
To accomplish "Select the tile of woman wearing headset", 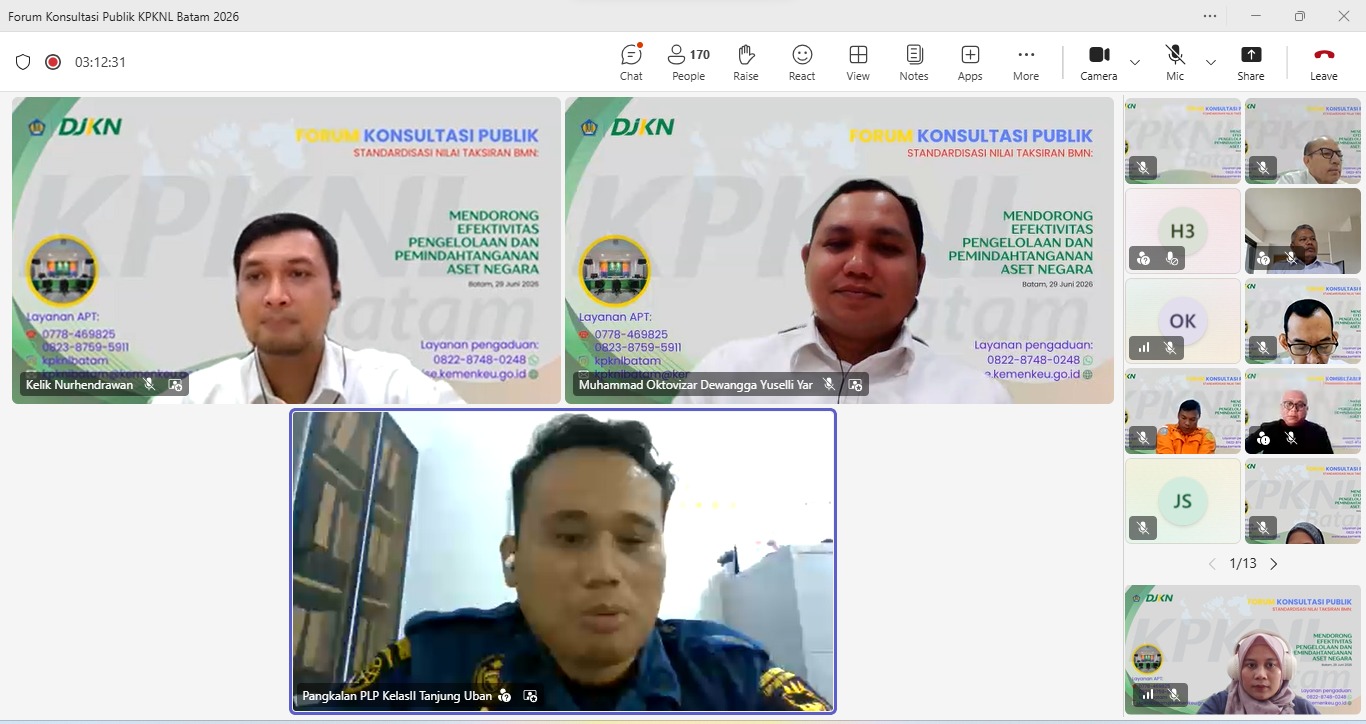I will 1243,650.
